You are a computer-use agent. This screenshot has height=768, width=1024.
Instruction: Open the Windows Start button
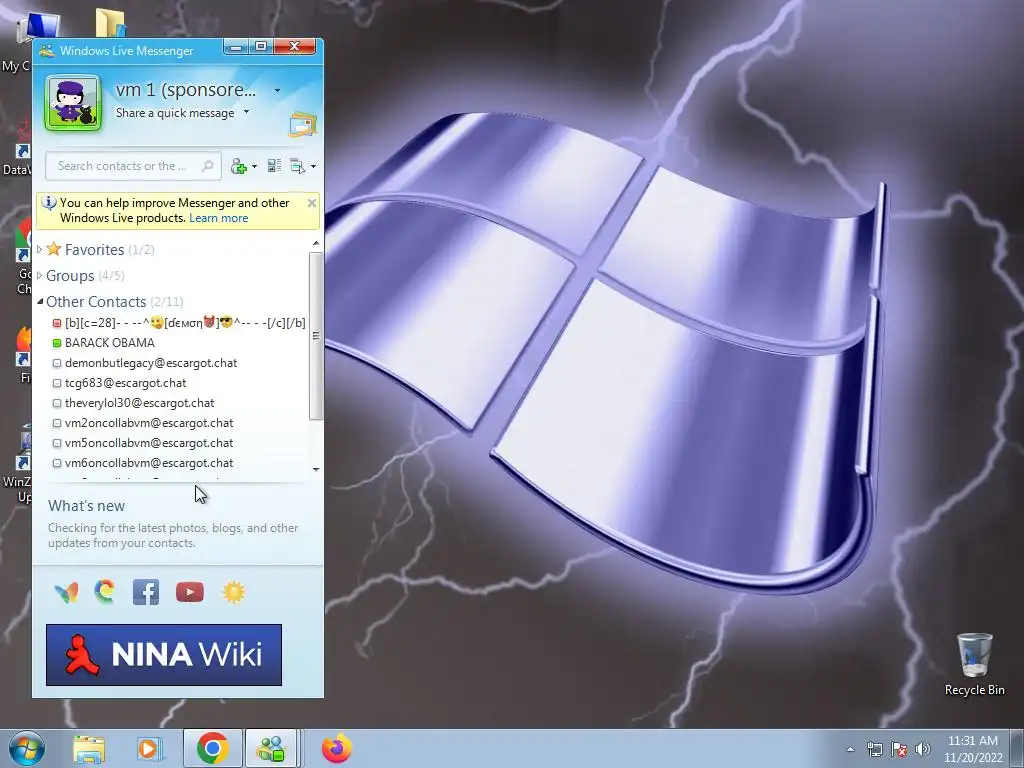click(27, 748)
